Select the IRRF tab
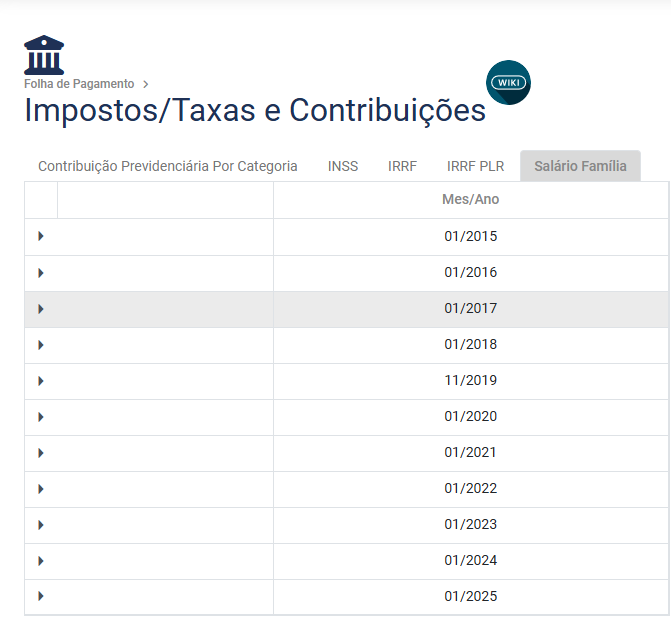This screenshot has height=618, width=671. (x=402, y=166)
